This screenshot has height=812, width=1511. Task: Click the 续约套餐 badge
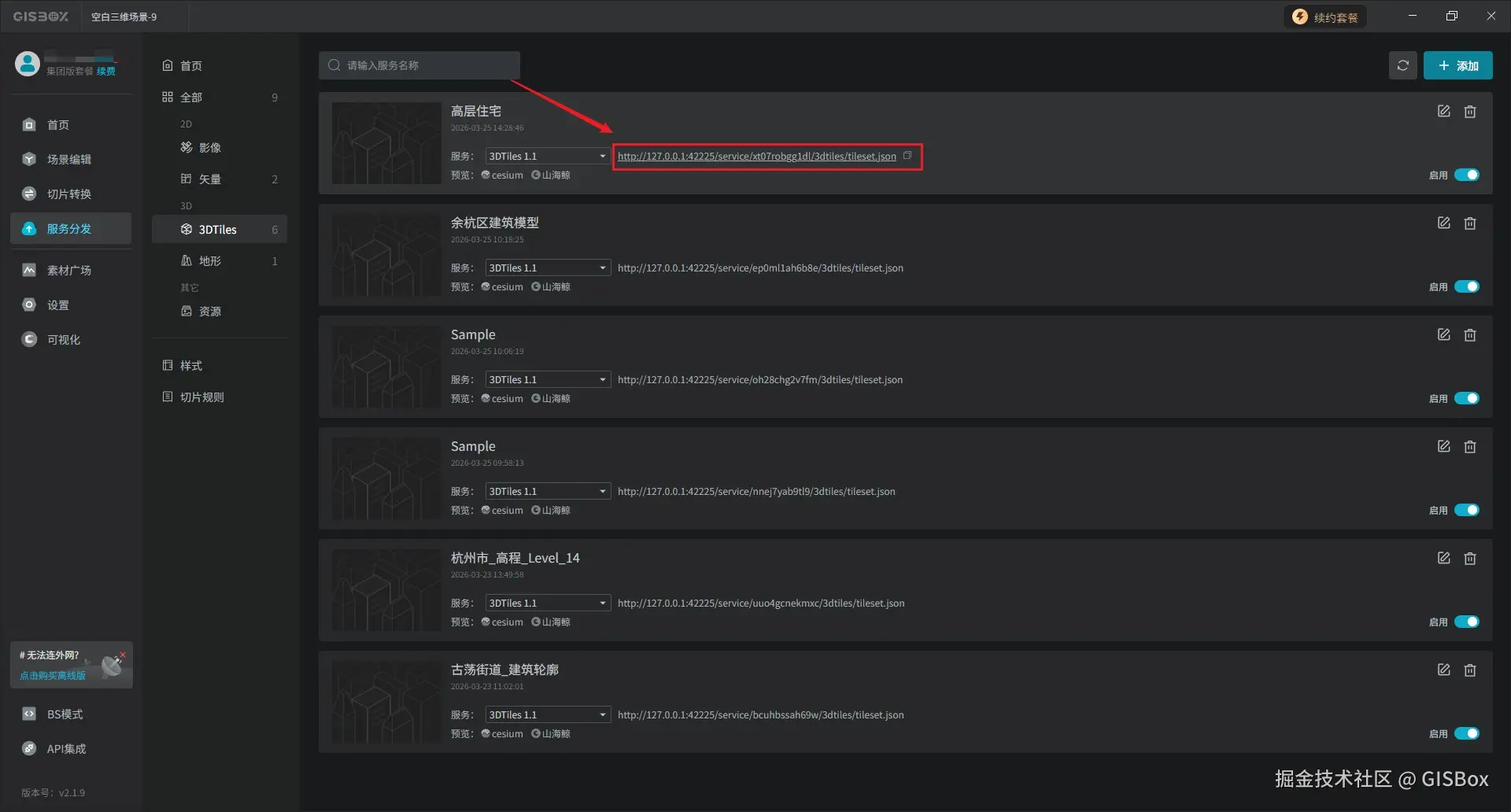click(1325, 16)
